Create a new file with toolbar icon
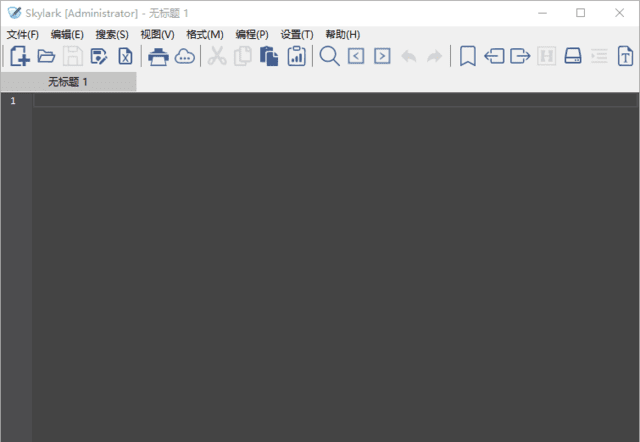Viewport: 640px width, 442px height. coord(20,56)
